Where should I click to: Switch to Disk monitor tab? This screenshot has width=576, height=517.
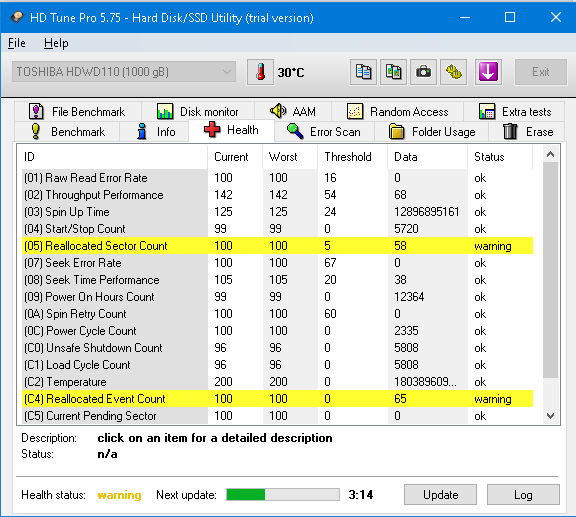click(x=198, y=111)
